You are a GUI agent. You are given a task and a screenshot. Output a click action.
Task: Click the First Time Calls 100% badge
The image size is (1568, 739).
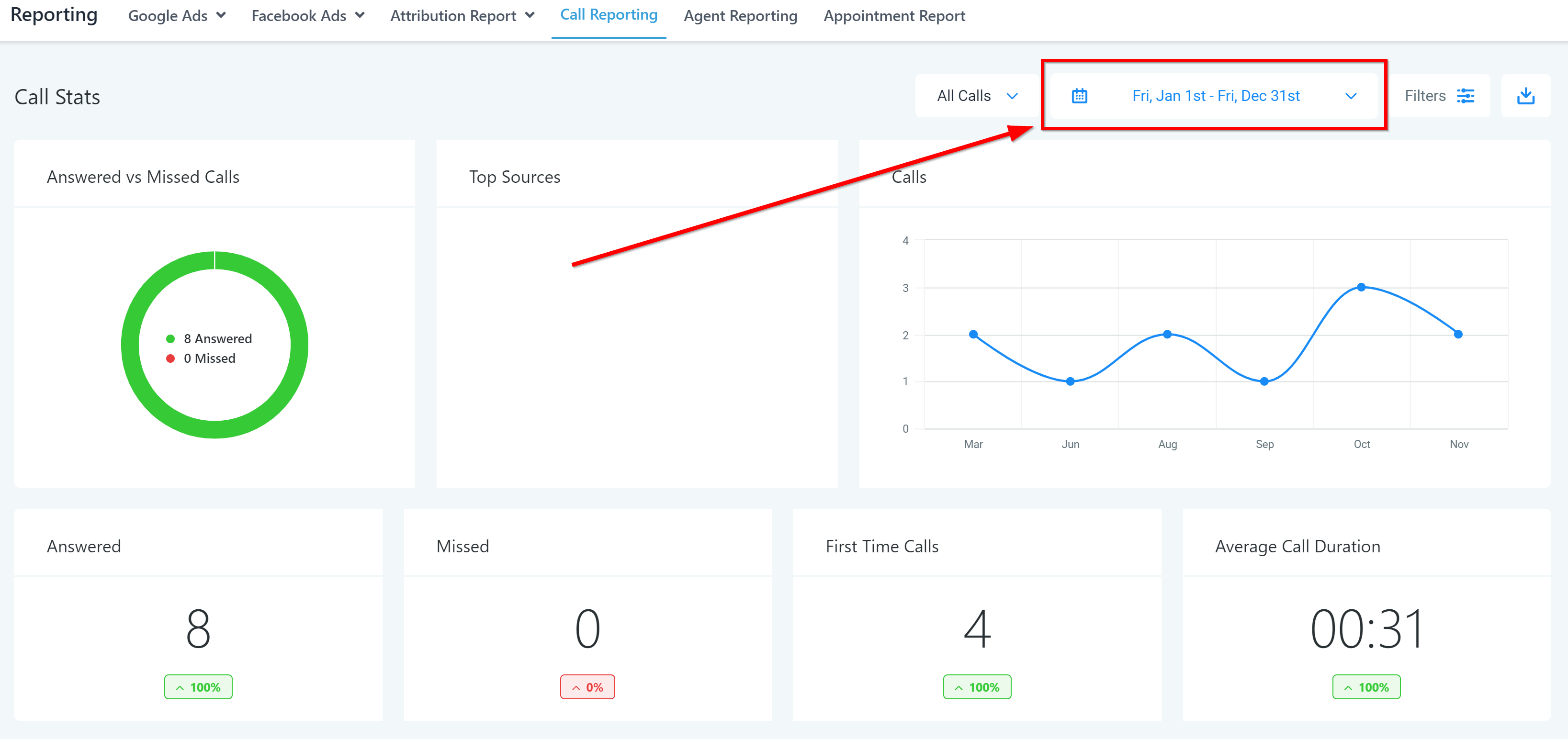[977, 687]
